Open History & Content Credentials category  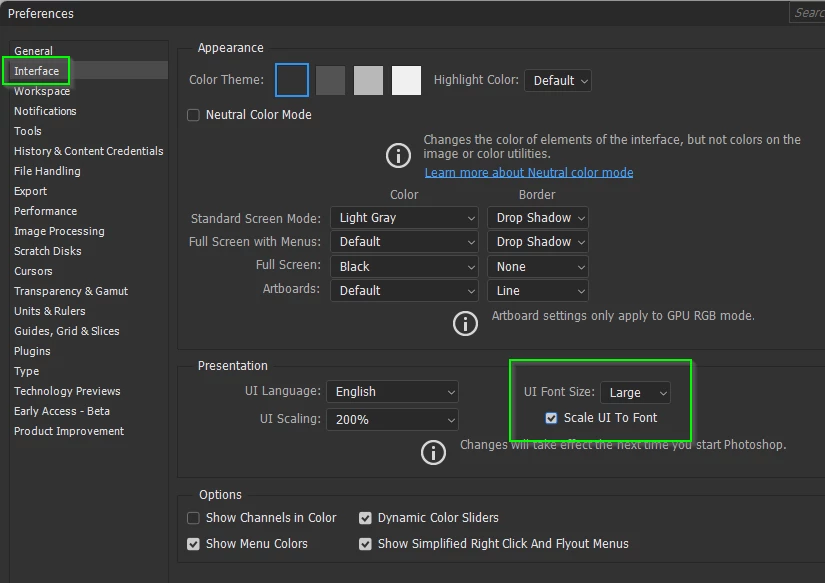[x=88, y=151]
